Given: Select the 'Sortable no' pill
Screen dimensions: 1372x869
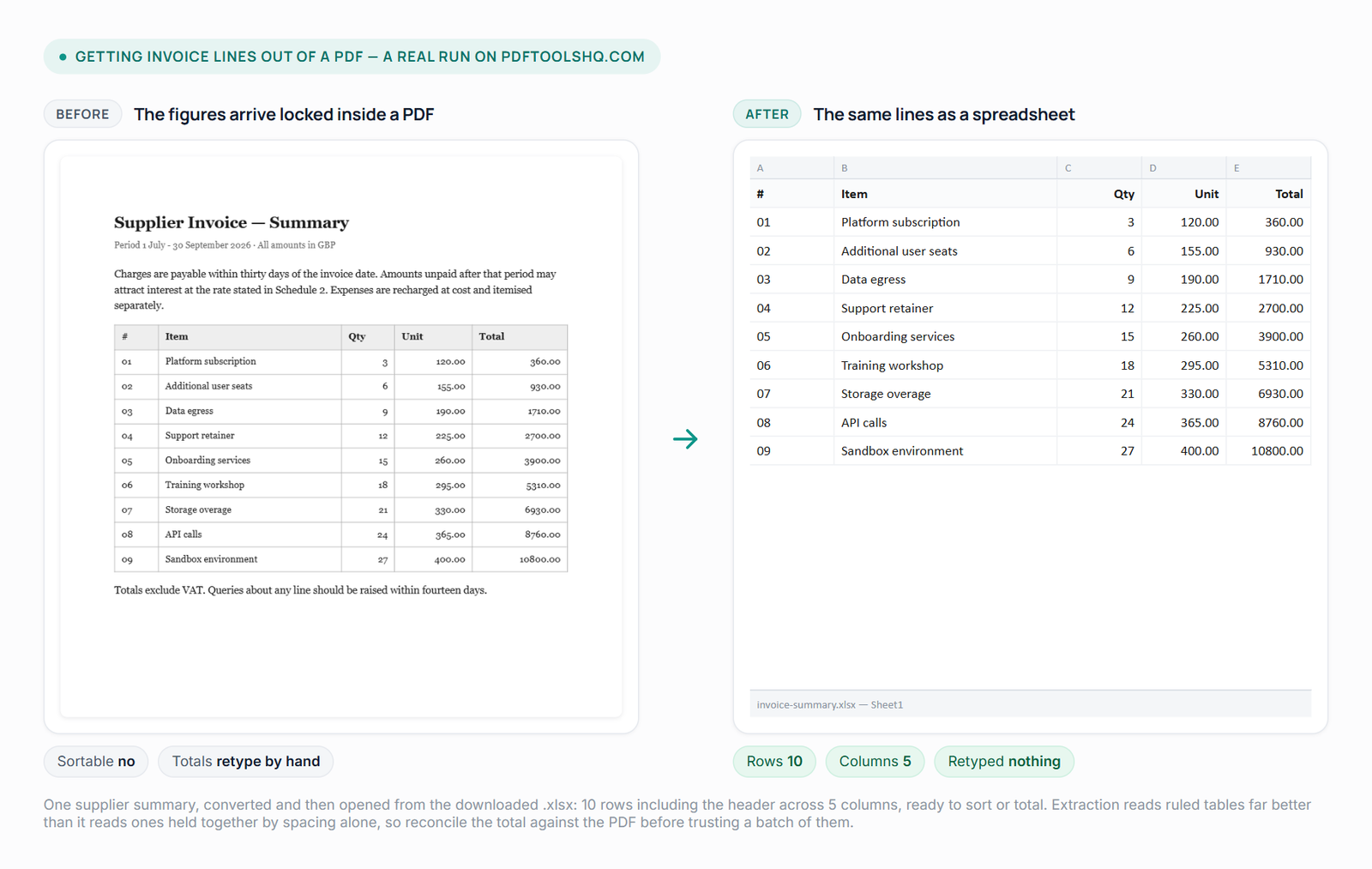Looking at the screenshot, I should 96,761.
